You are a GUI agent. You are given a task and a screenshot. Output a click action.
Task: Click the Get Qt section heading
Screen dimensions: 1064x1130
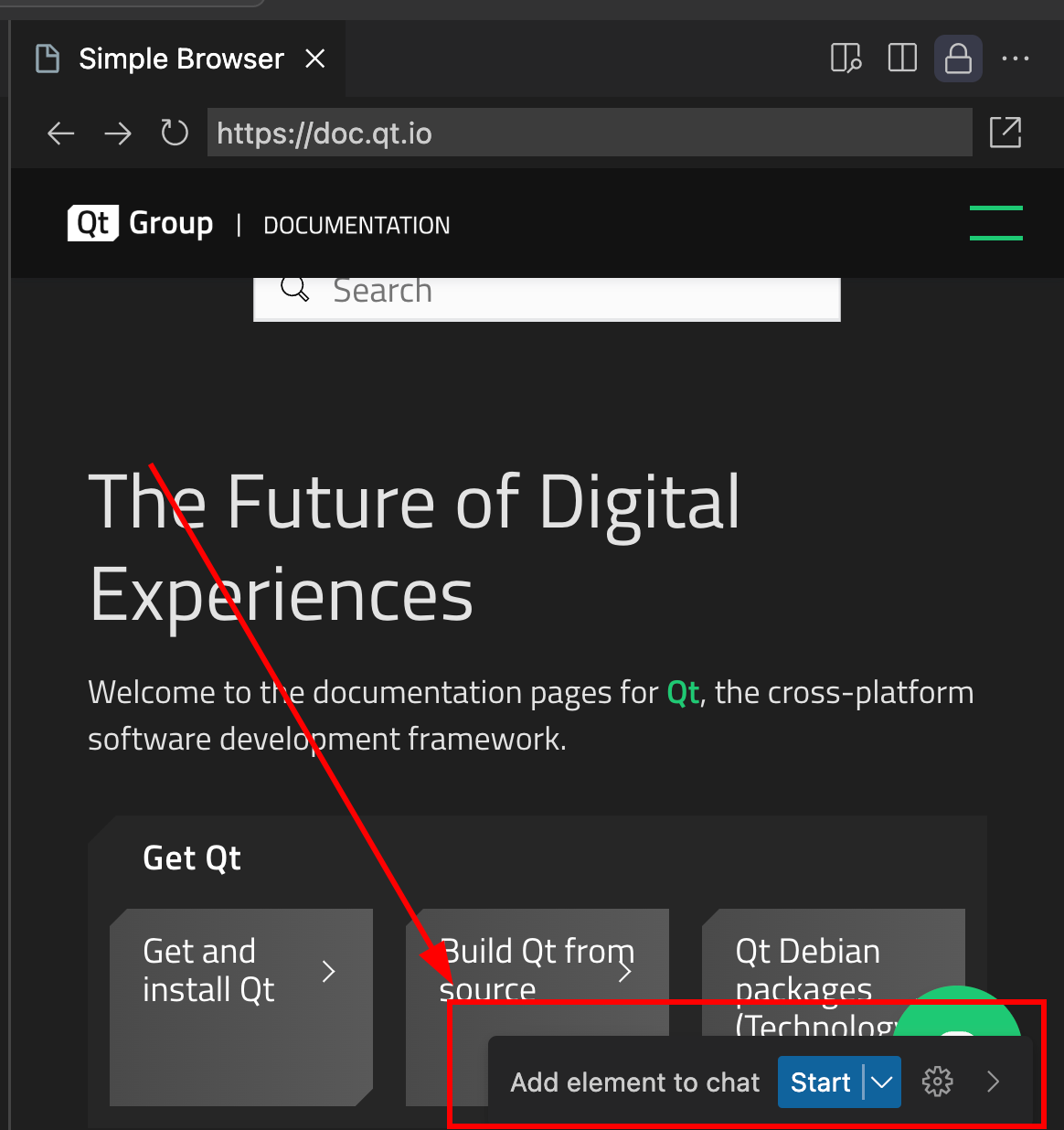(192, 858)
